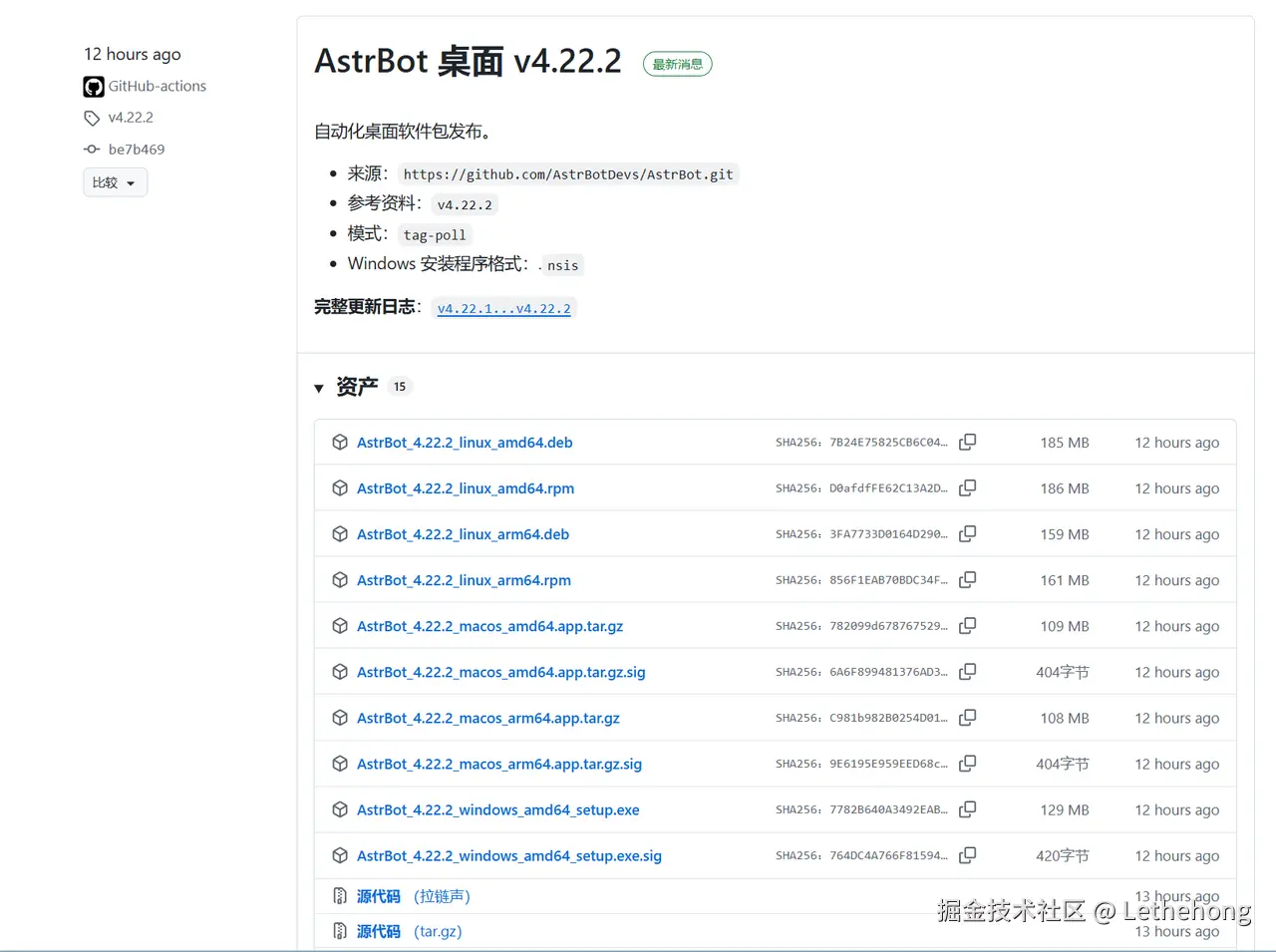Click archive icon beside 源代码 (tar.gz)
1276x952 pixels.
tap(340, 930)
